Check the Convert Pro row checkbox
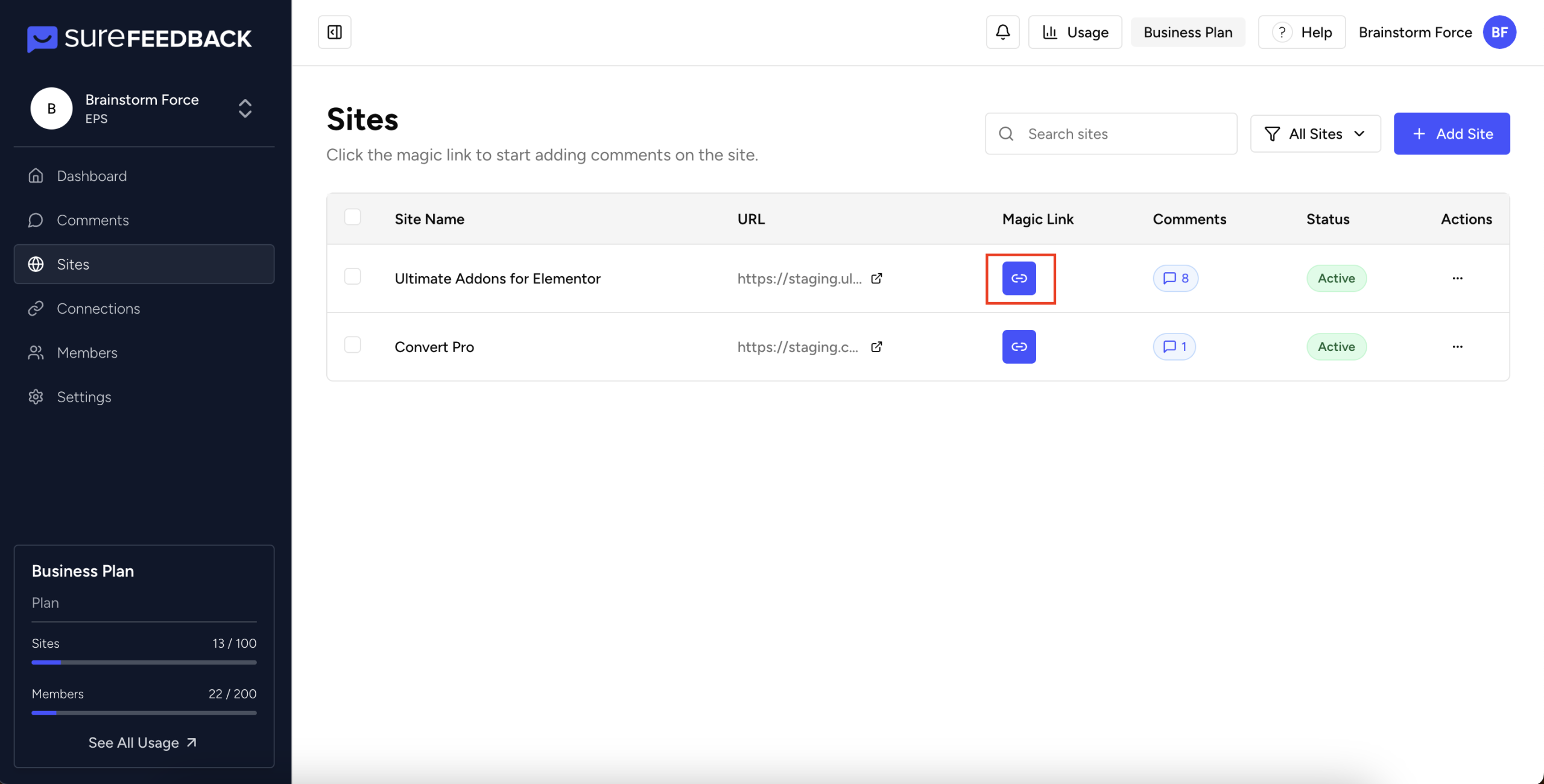Image resolution: width=1544 pixels, height=784 pixels. 352,345
